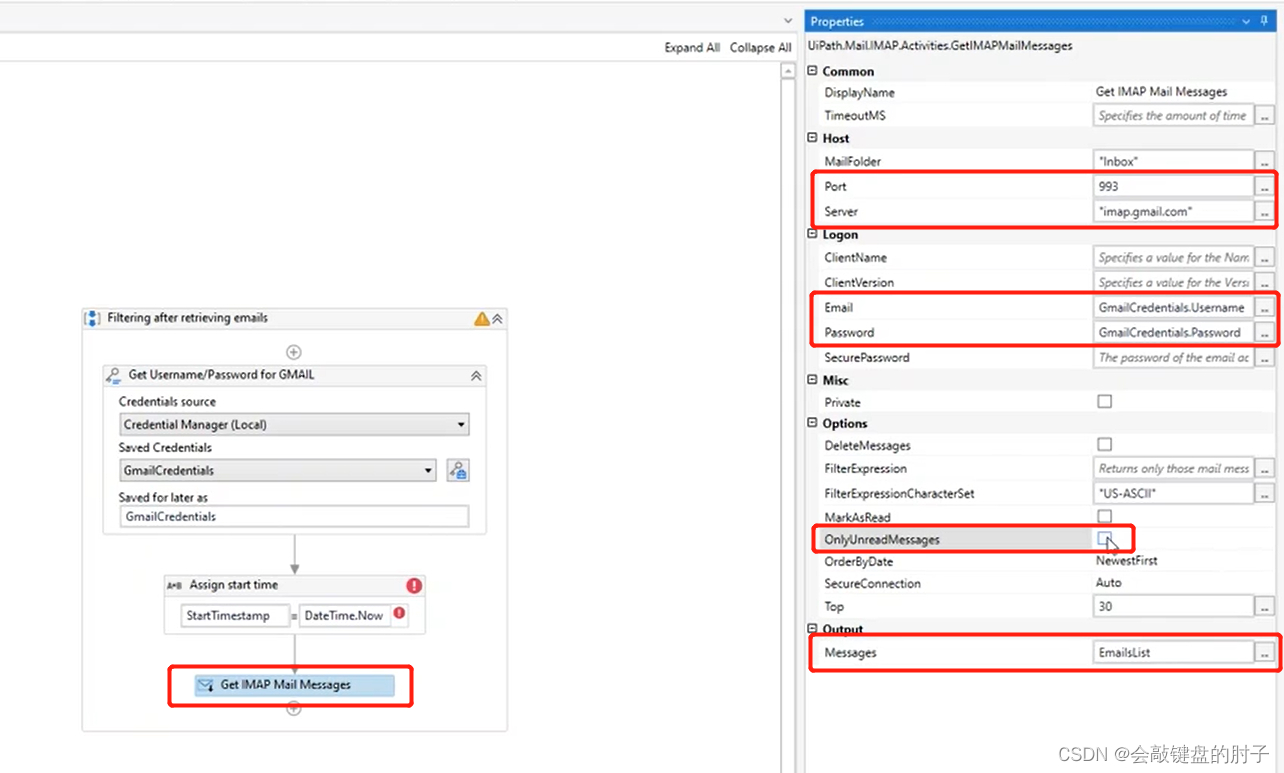Click the DateTime.Now value field
The width and height of the screenshot is (1284, 773).
click(345, 615)
